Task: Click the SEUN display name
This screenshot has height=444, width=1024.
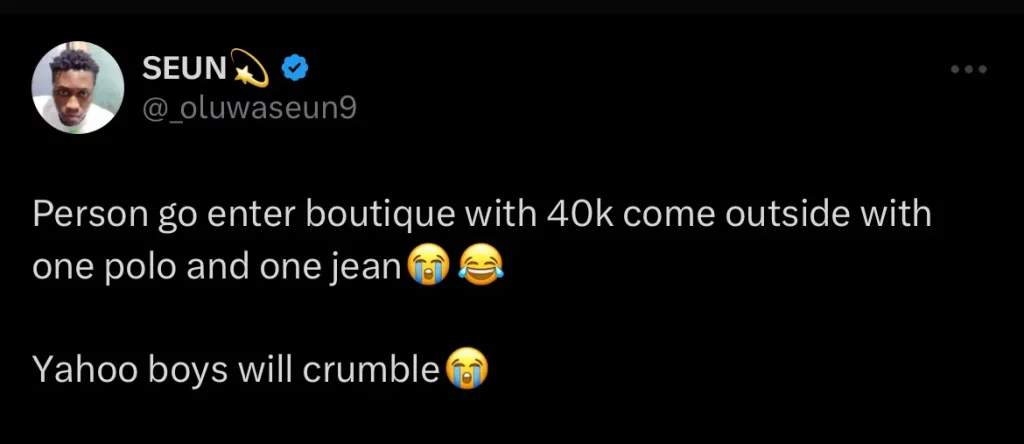Action: coord(183,69)
